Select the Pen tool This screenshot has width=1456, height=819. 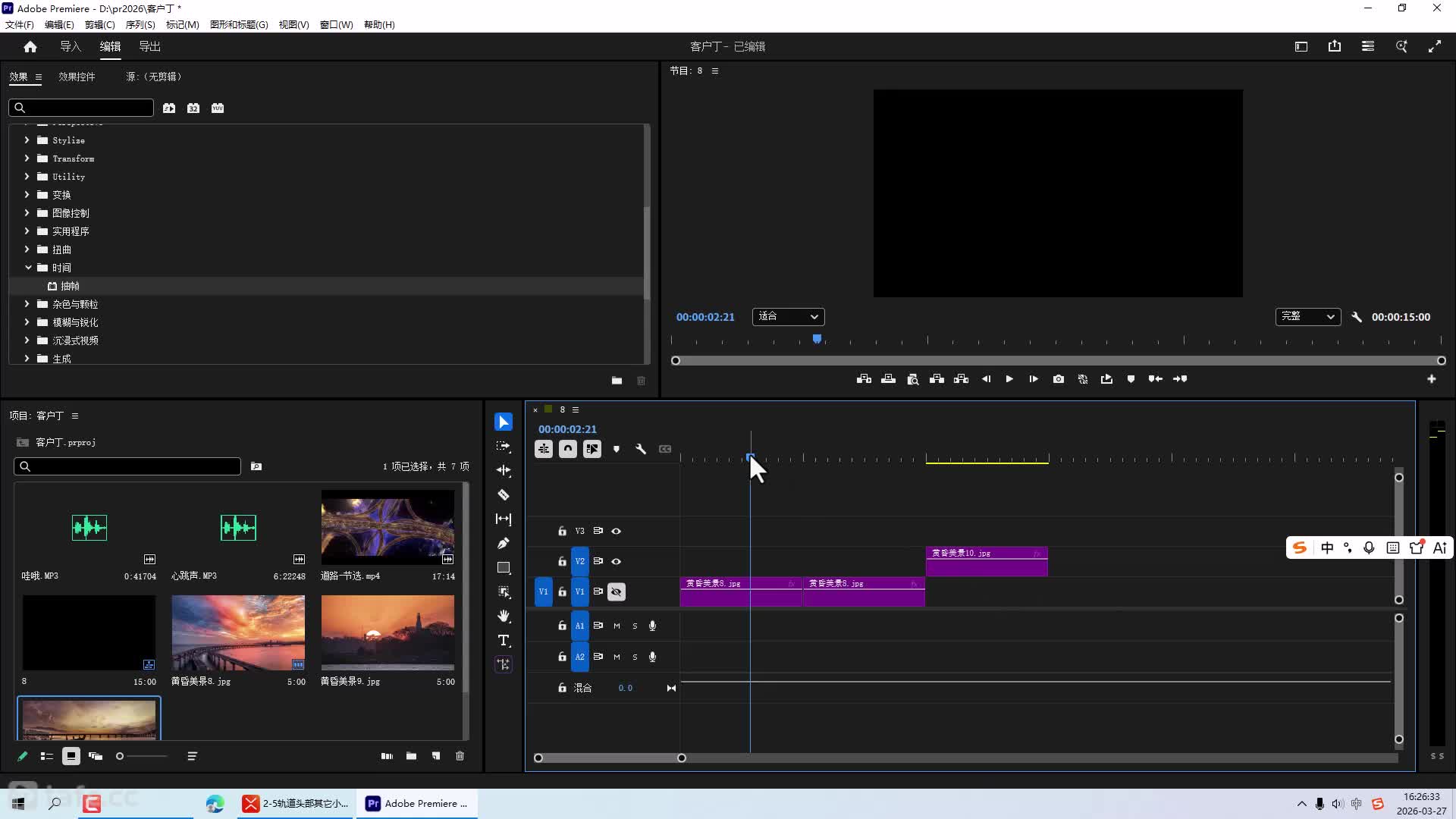(504, 543)
